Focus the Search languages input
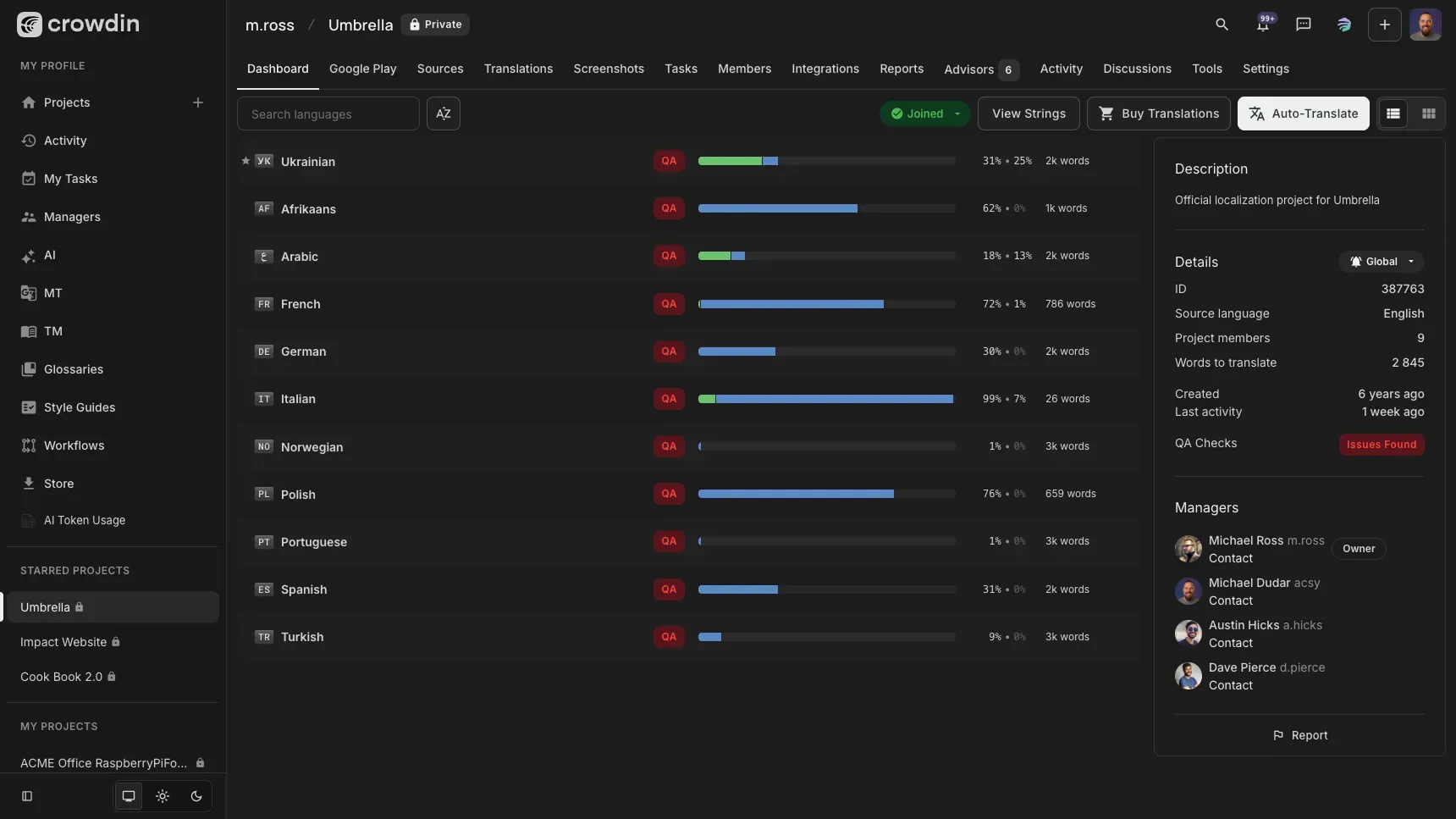The image size is (1456, 819). tap(328, 113)
